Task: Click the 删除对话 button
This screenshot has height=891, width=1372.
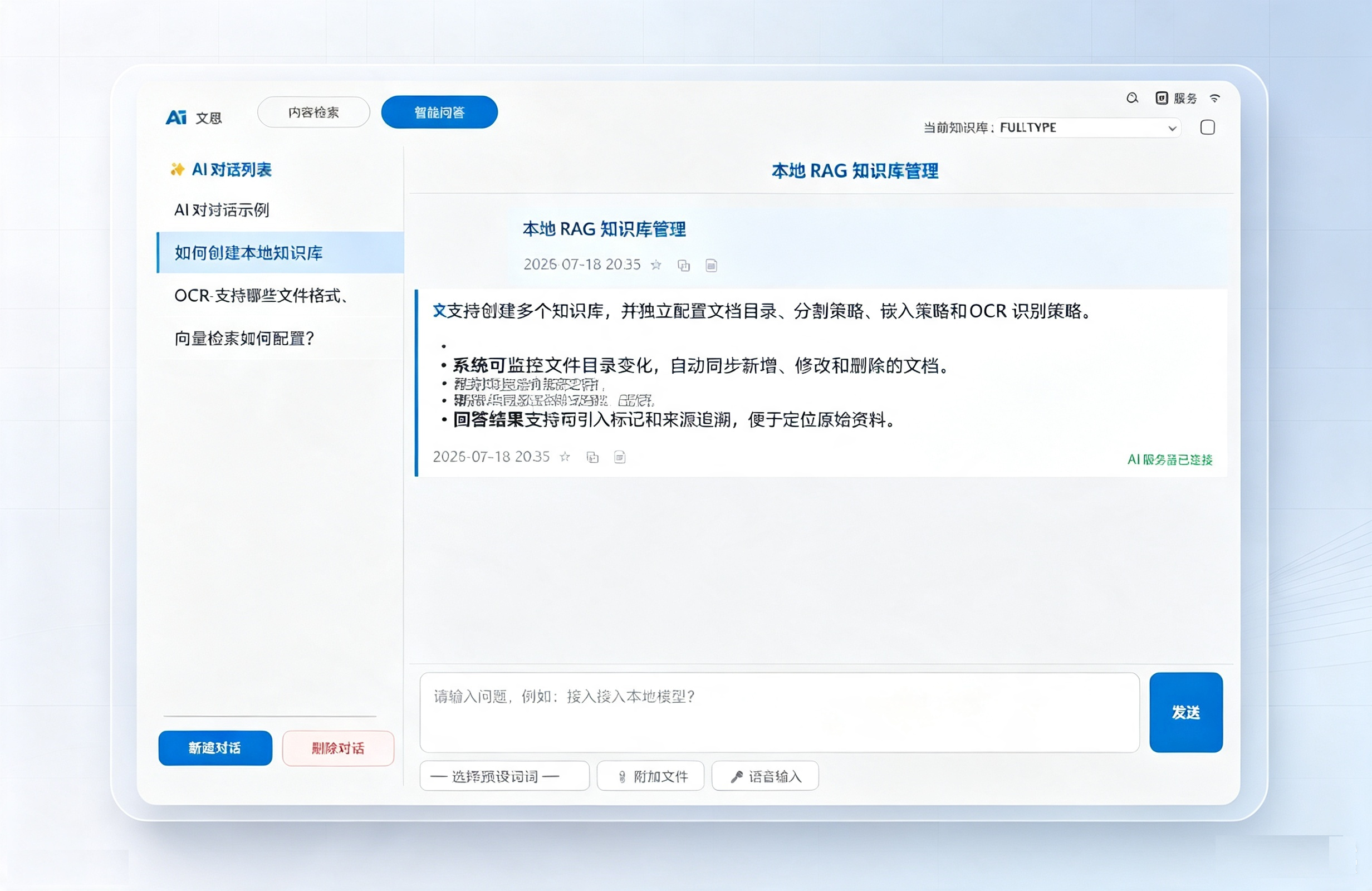Action: [338, 748]
